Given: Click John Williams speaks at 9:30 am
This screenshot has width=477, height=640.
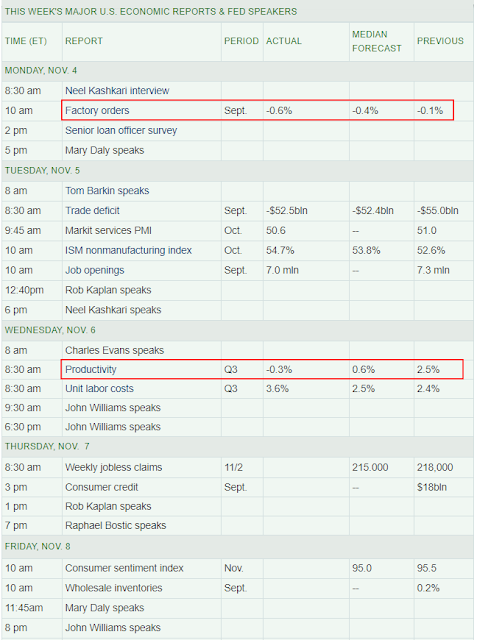Looking at the screenshot, I should pyautogui.click(x=113, y=408).
